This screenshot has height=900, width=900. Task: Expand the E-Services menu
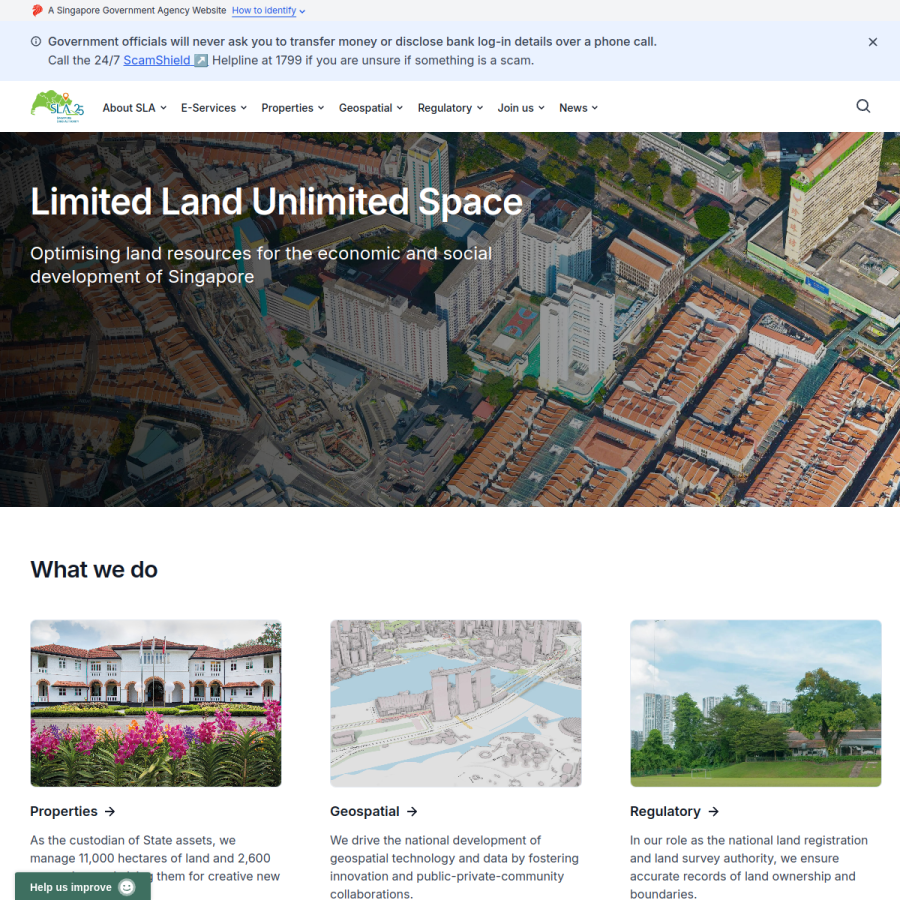click(214, 107)
